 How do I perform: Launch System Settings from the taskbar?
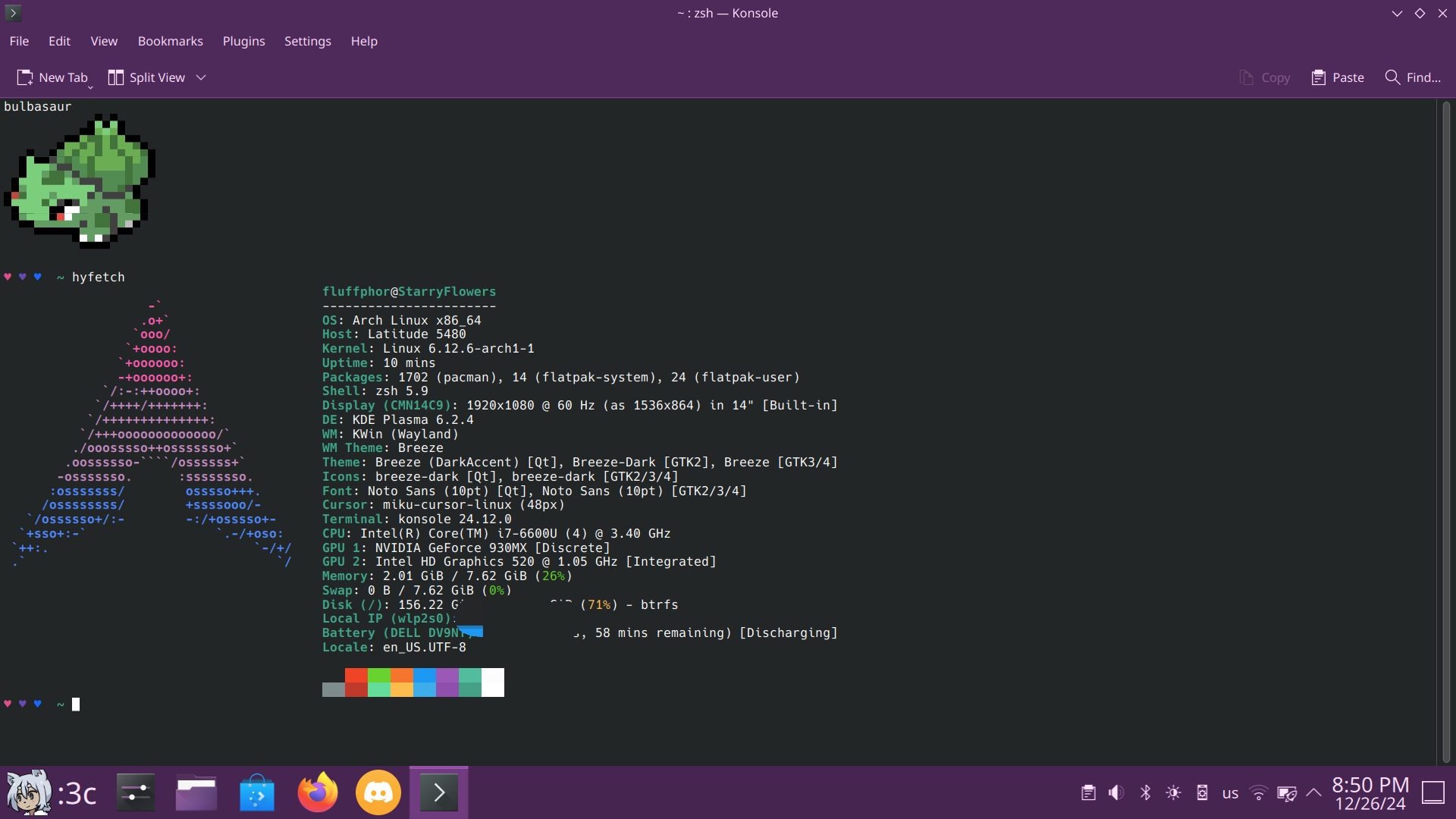pyautogui.click(x=136, y=792)
